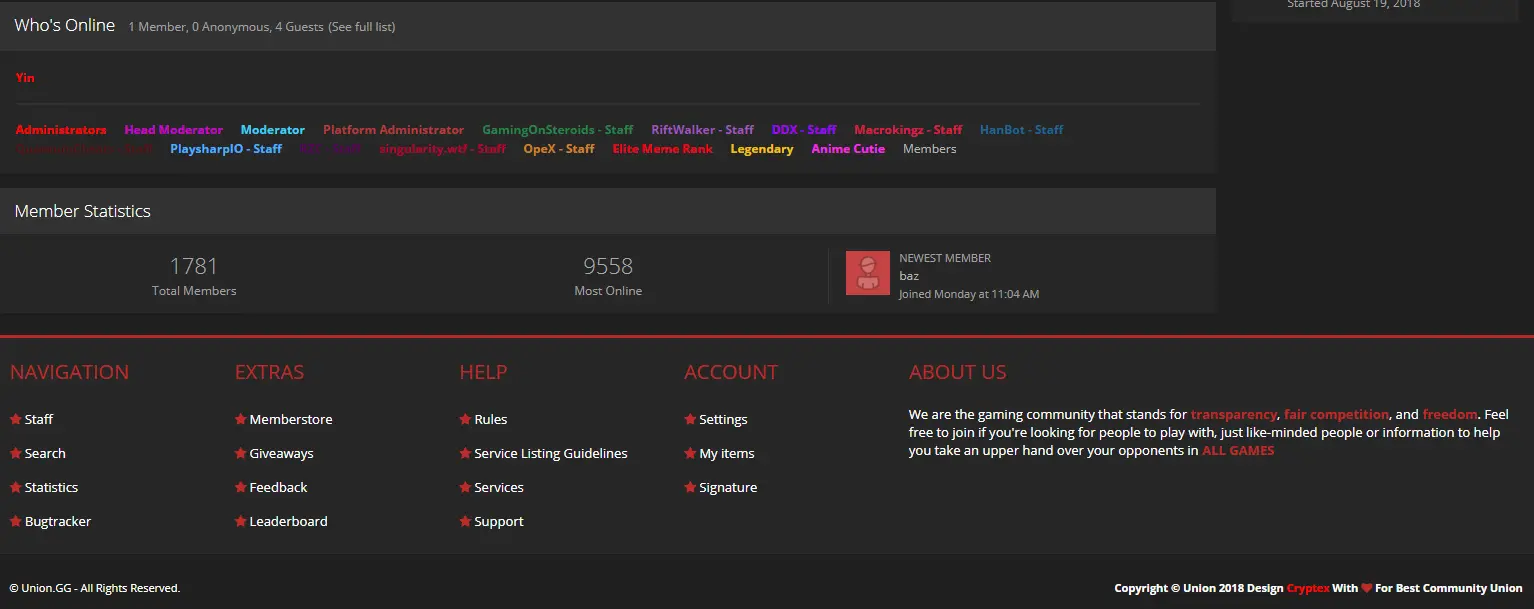
Task: Click the star beside Service Listing Guidelines
Action: (x=466, y=453)
